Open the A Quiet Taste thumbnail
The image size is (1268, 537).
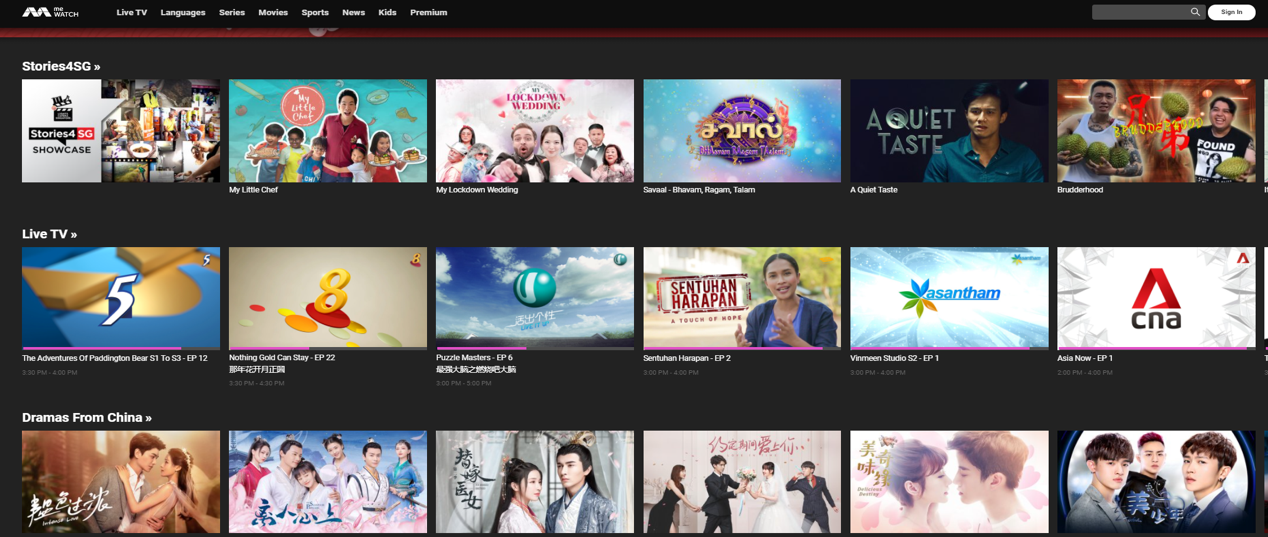pos(949,131)
